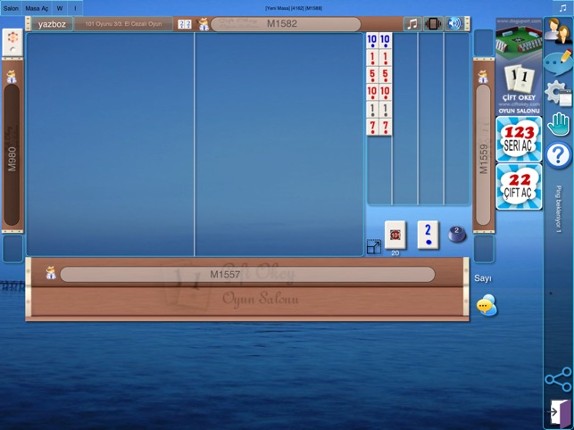Screen dimensions: 574x430
Task: Click the yazboz score button
Action: 52,24
